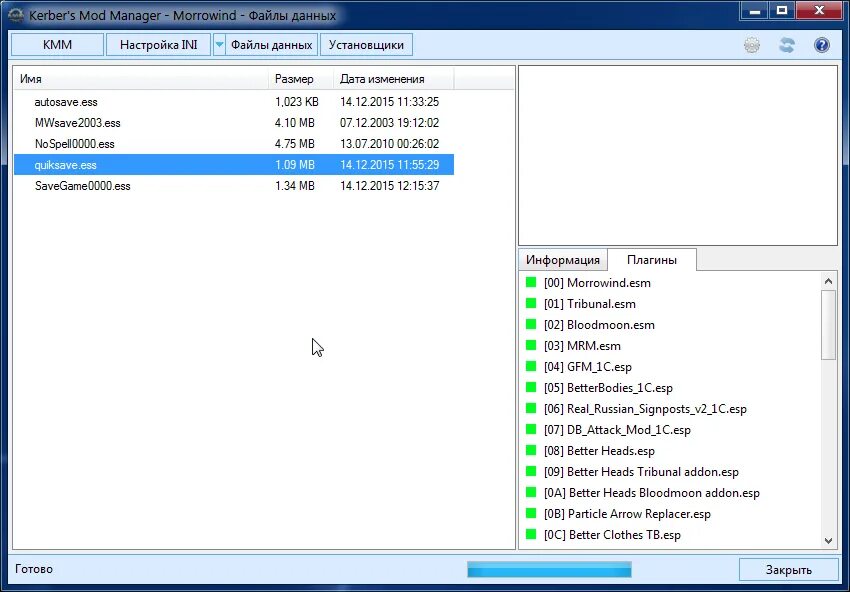The height and width of the screenshot is (592, 850).
Task: Select plugin [00] Morrowind.esm
Action: click(x=597, y=282)
